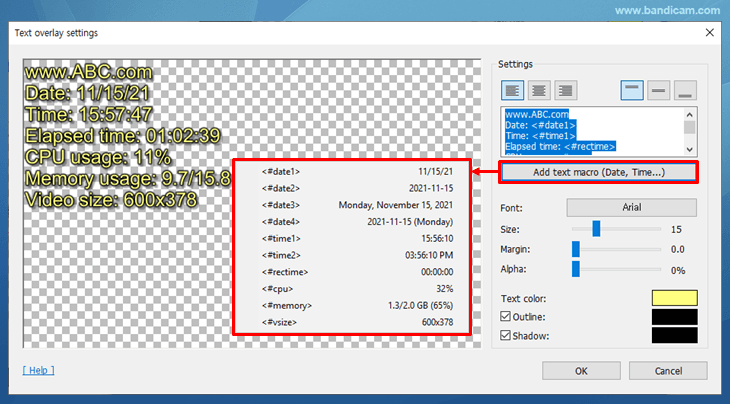Select left text alignment icon
This screenshot has width=730, height=404.
pyautogui.click(x=513, y=90)
